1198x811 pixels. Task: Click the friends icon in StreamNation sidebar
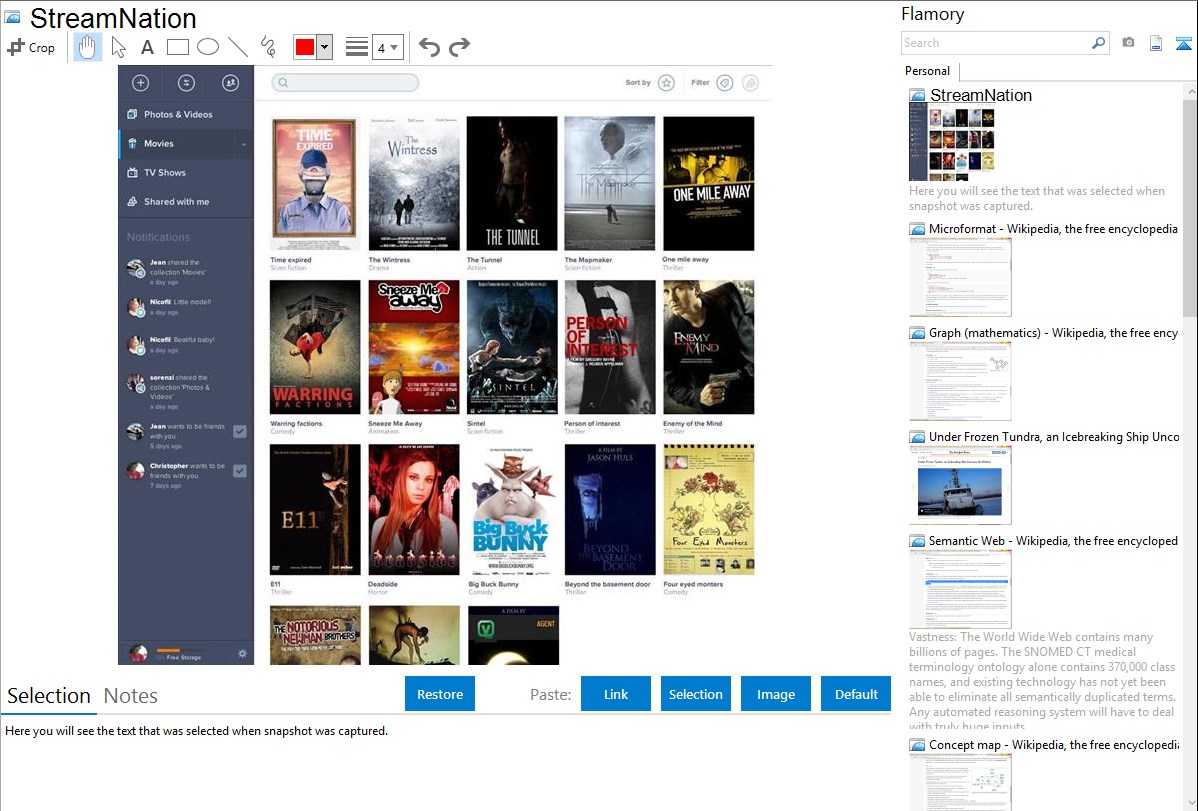point(230,83)
